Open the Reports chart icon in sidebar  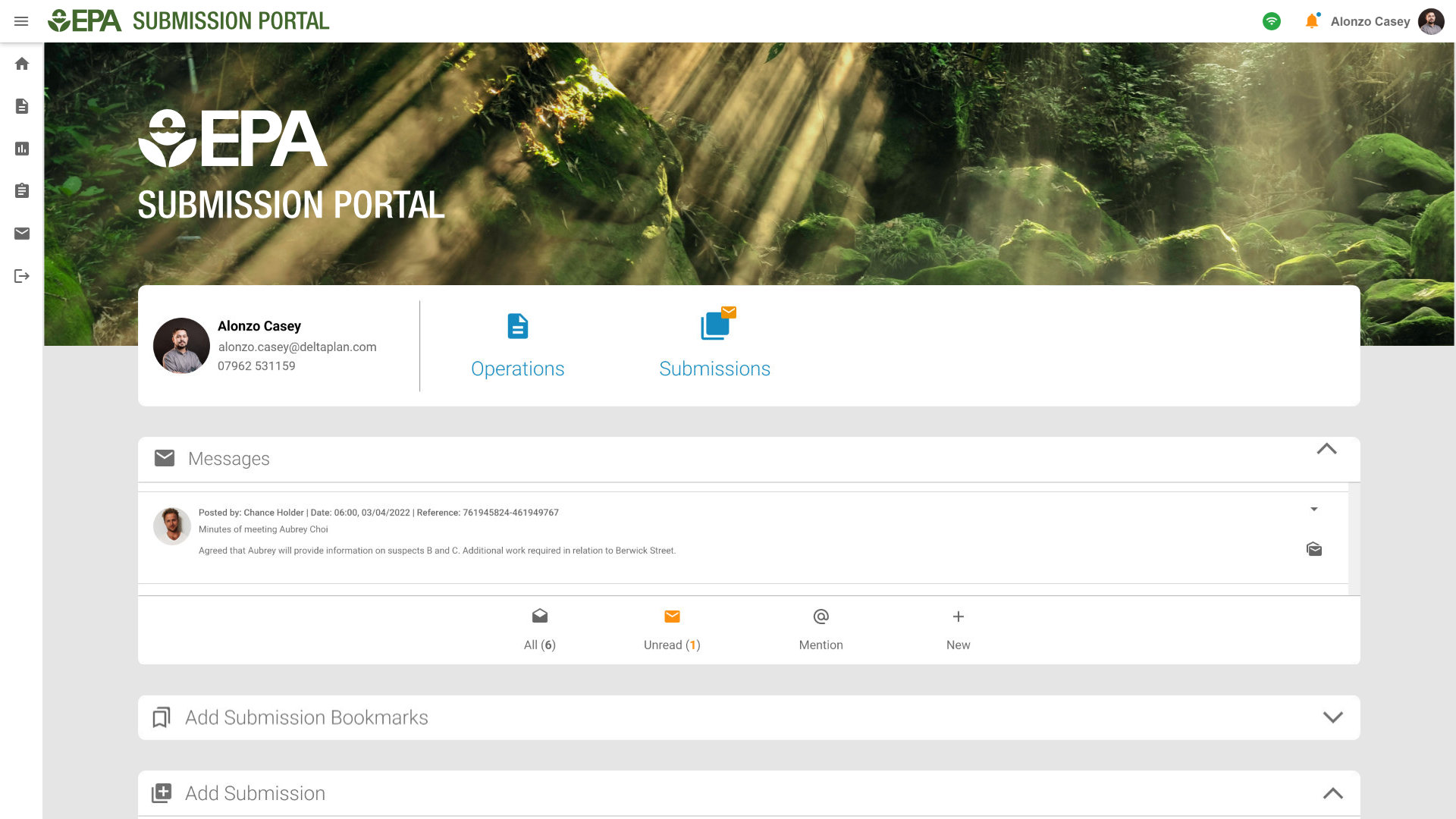(22, 149)
